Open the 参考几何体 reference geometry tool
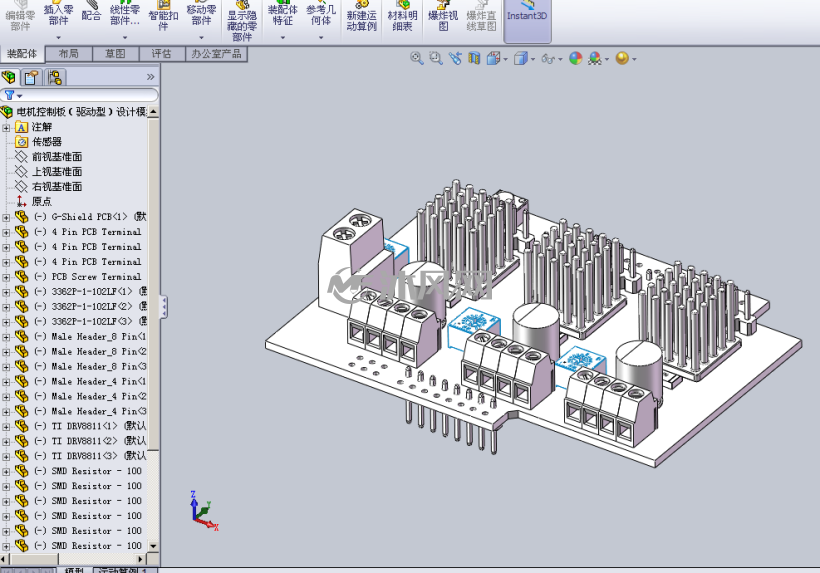The width and height of the screenshot is (820, 573). tap(321, 15)
